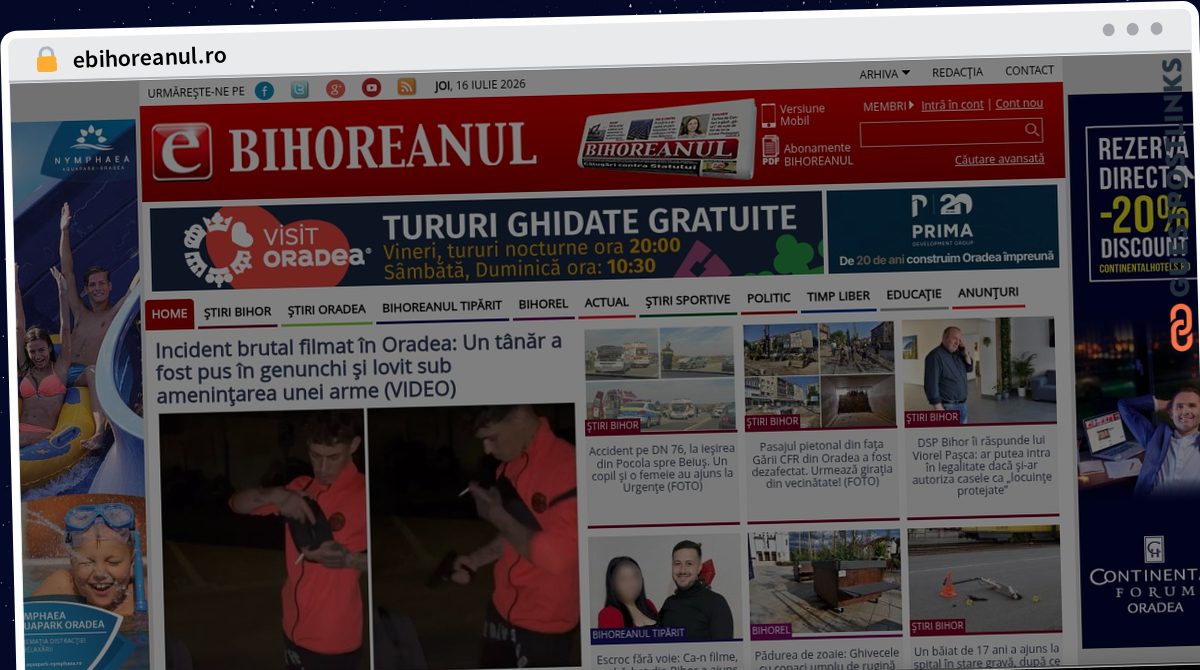
Task: Select the ŞTIRI SPORTIVE tab
Action: click(687, 299)
